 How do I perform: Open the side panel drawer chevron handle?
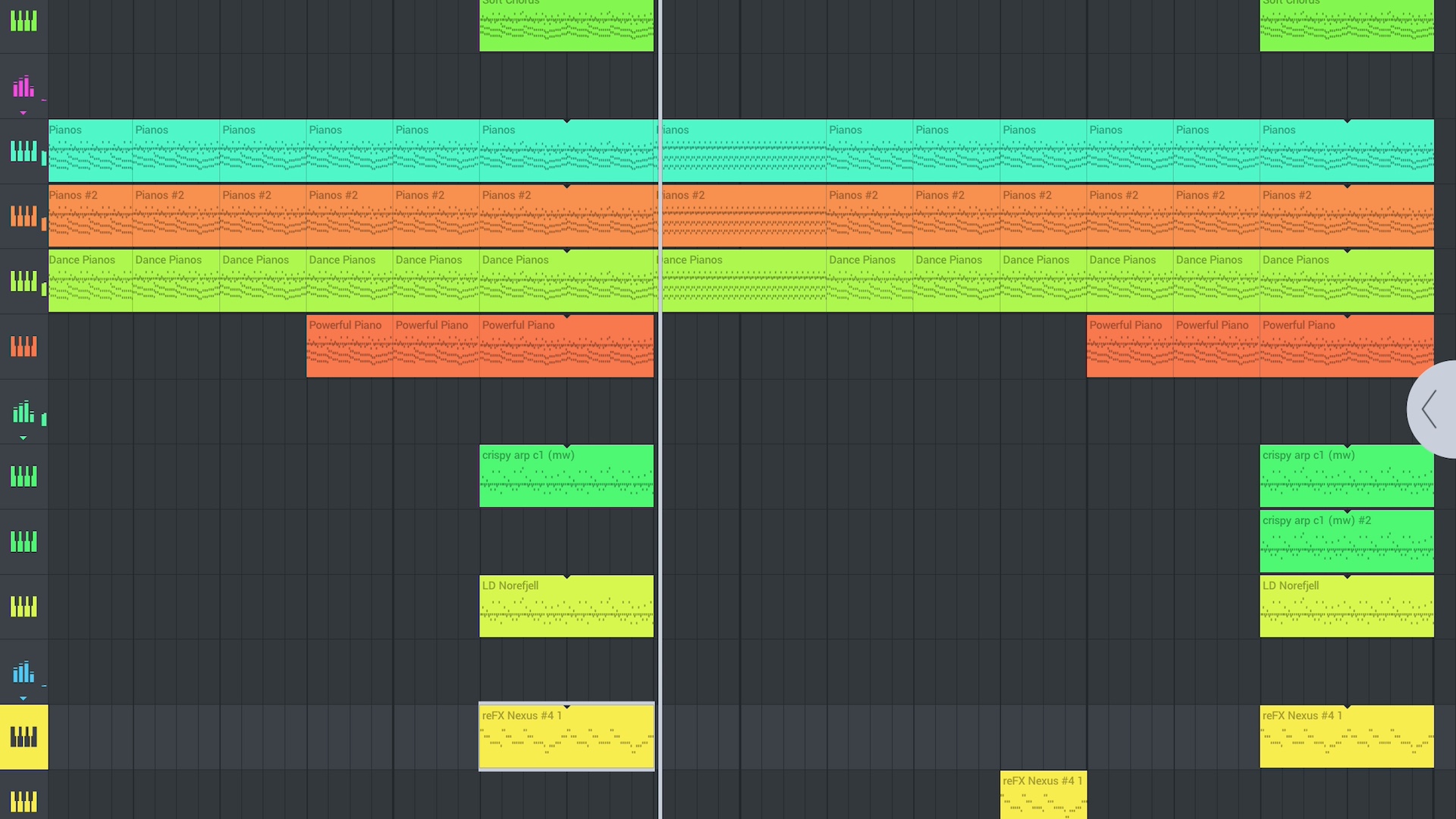coord(1431,409)
